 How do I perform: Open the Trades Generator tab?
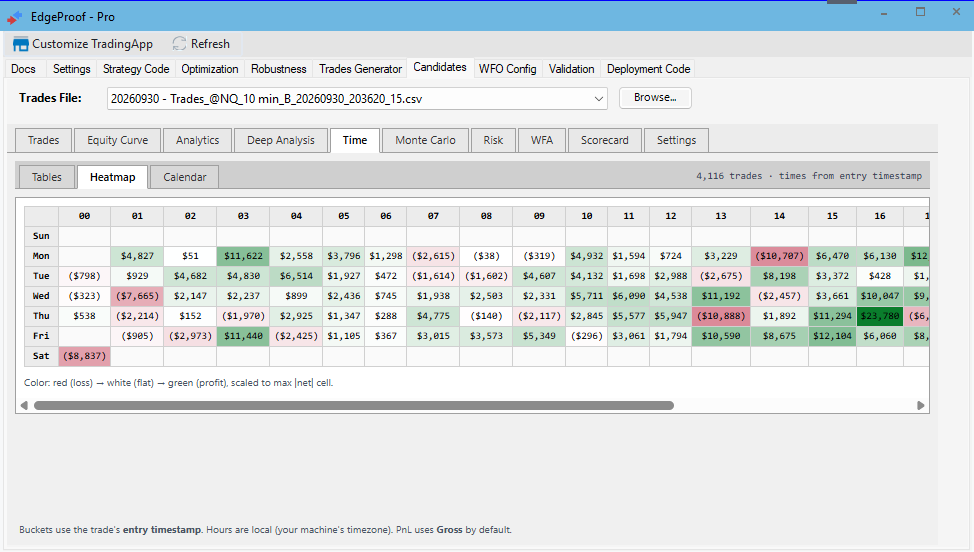[x=360, y=69]
